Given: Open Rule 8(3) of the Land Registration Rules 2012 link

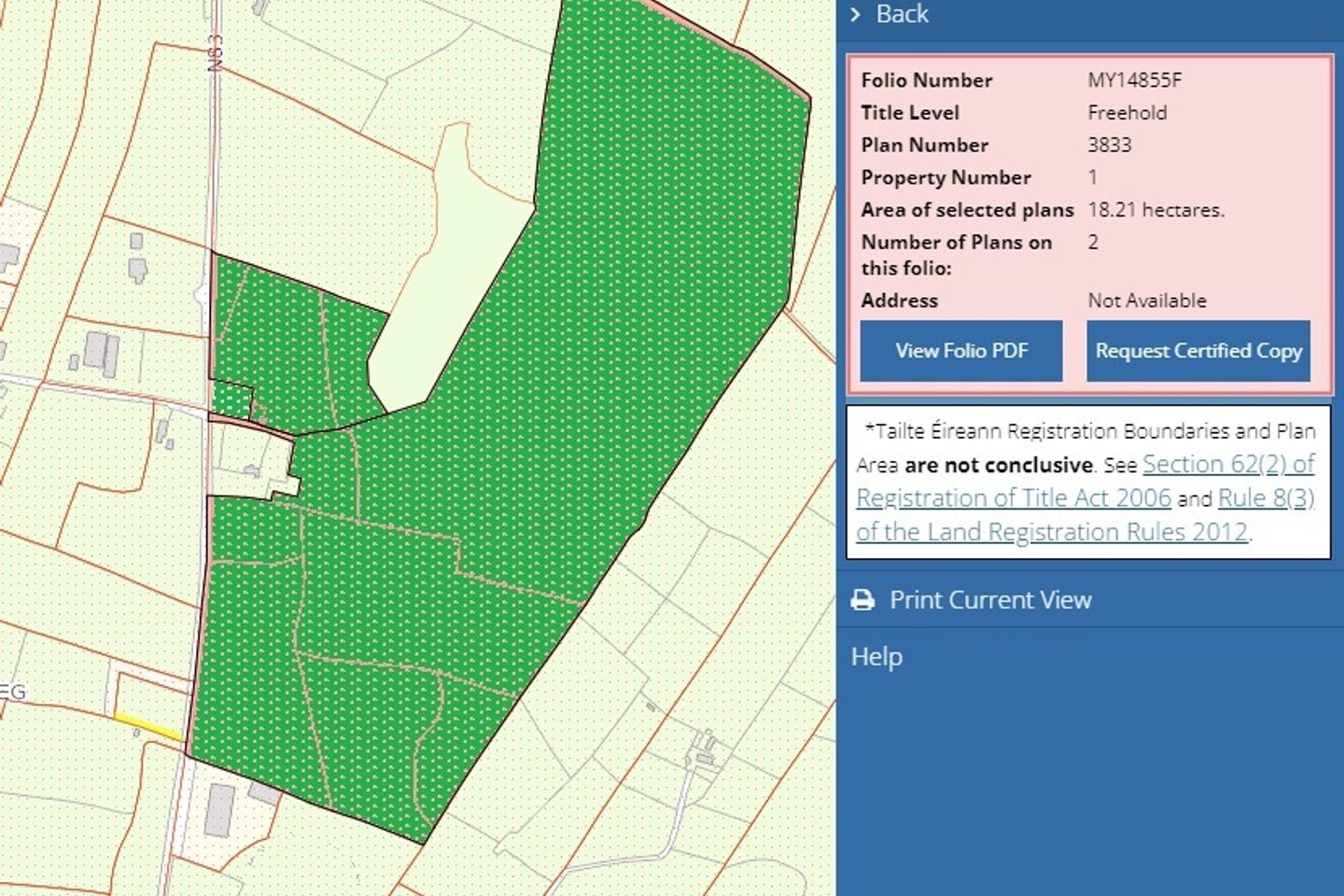Looking at the screenshot, I should (x=1085, y=514).
